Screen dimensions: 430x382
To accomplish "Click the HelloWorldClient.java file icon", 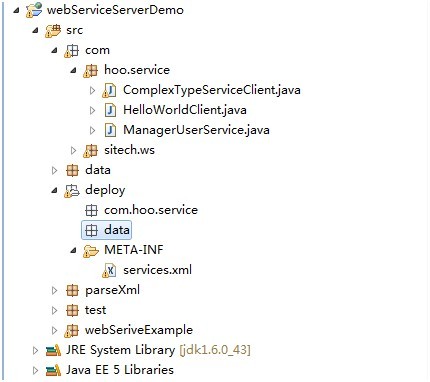I will [110, 110].
